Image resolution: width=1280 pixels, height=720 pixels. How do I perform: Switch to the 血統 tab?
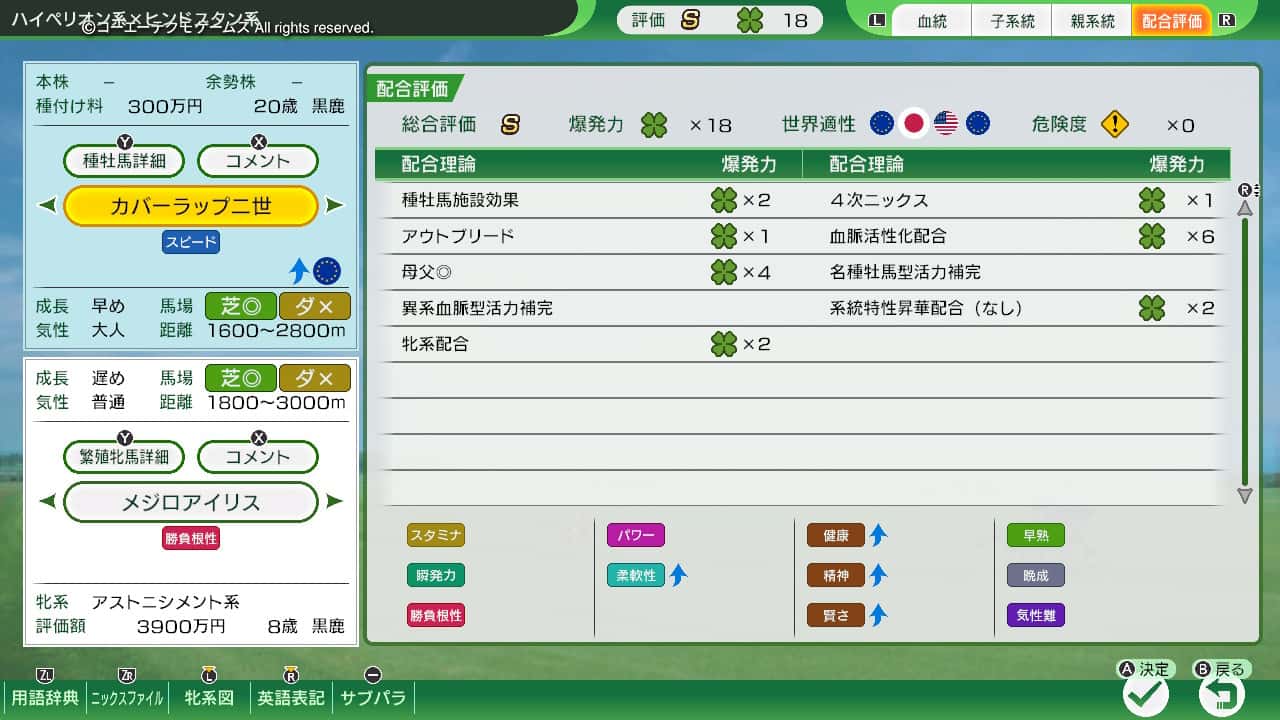click(x=931, y=21)
